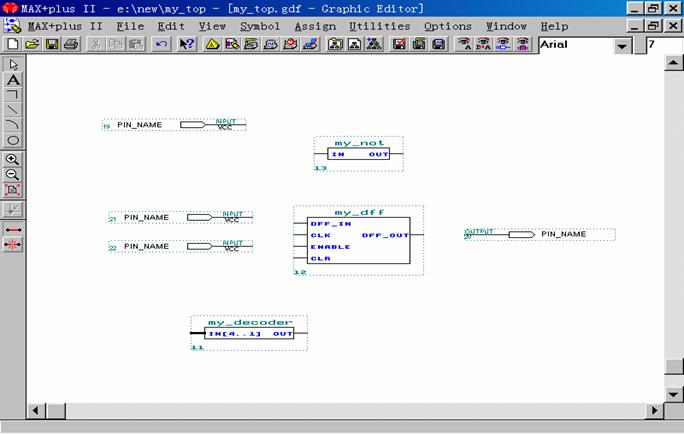Click PIN_NAME of the OUTPUT pin
Image resolution: width=684 pixels, height=434 pixels.
click(x=564, y=234)
